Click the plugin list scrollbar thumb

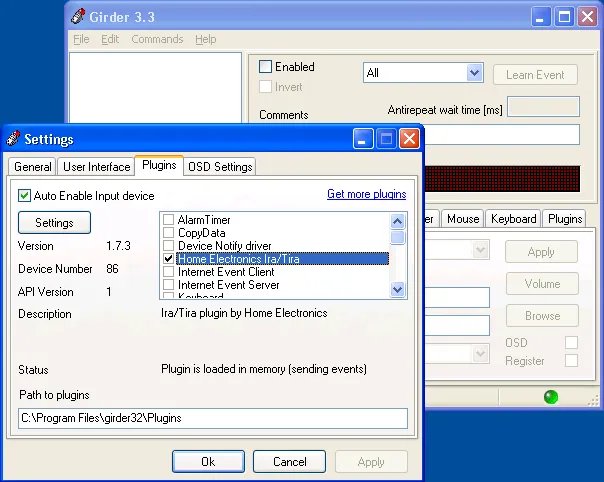398,237
